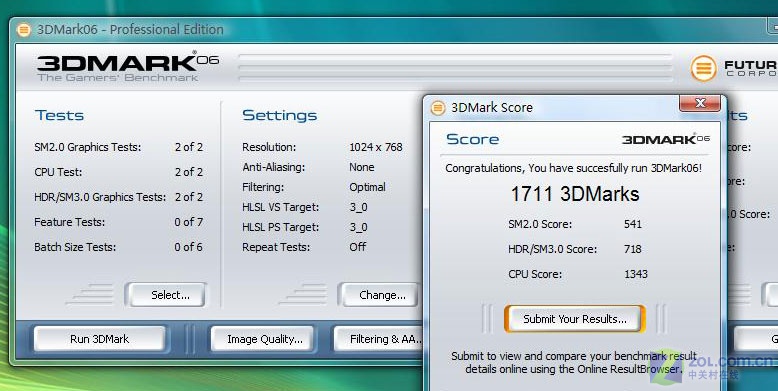778x391 pixels.
Task: Click the "Tests" section heading
Action: tap(60, 115)
